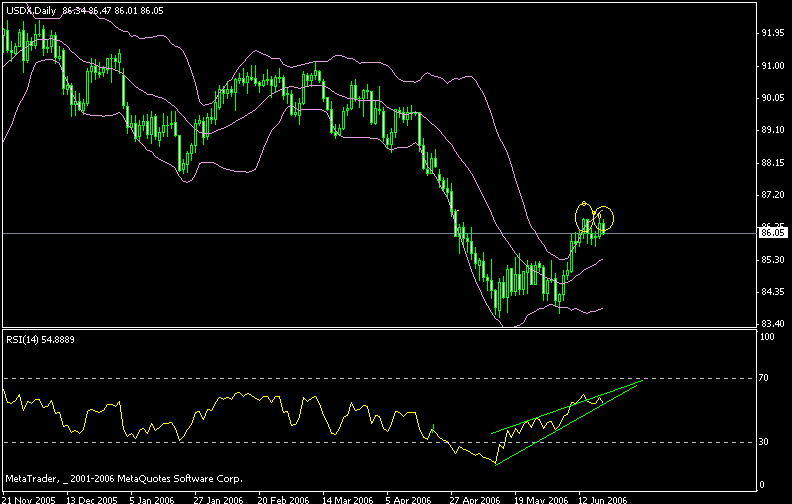The image size is (792, 504).
Task: Click the 91.00 price axis label
Action: (773, 66)
